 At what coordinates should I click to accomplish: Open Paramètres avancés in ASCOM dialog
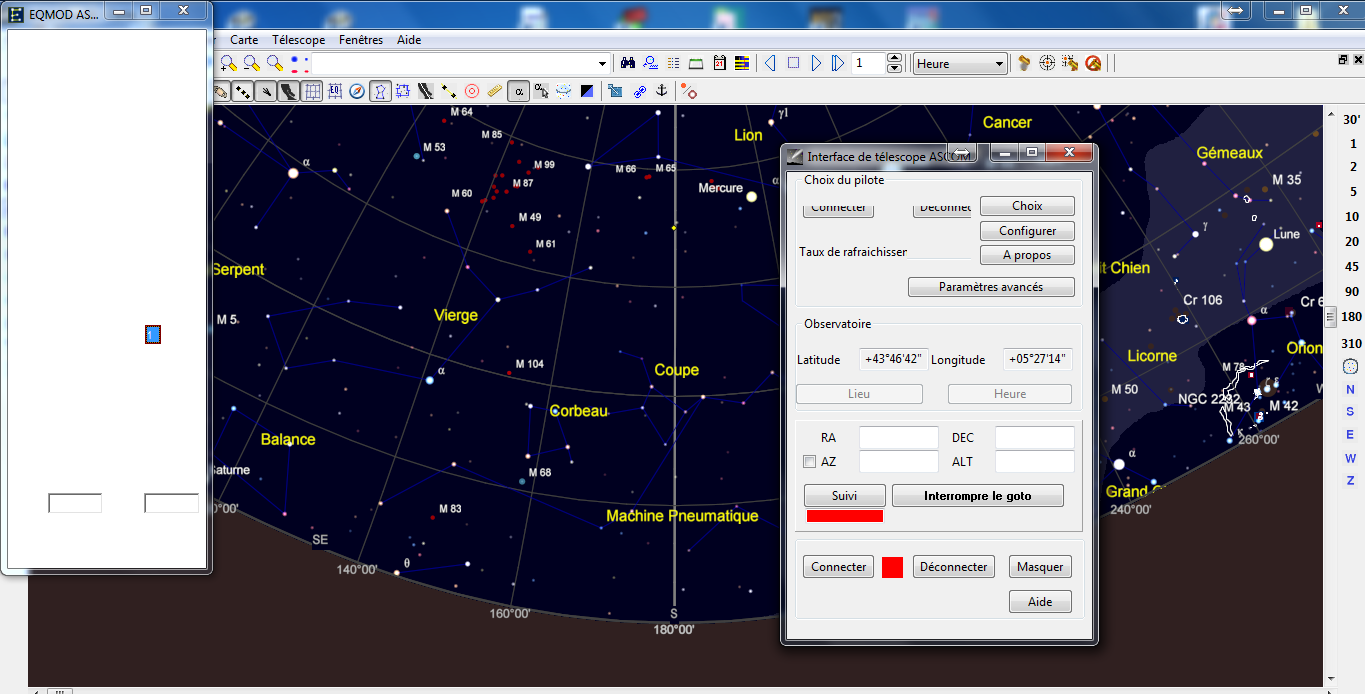point(991,287)
